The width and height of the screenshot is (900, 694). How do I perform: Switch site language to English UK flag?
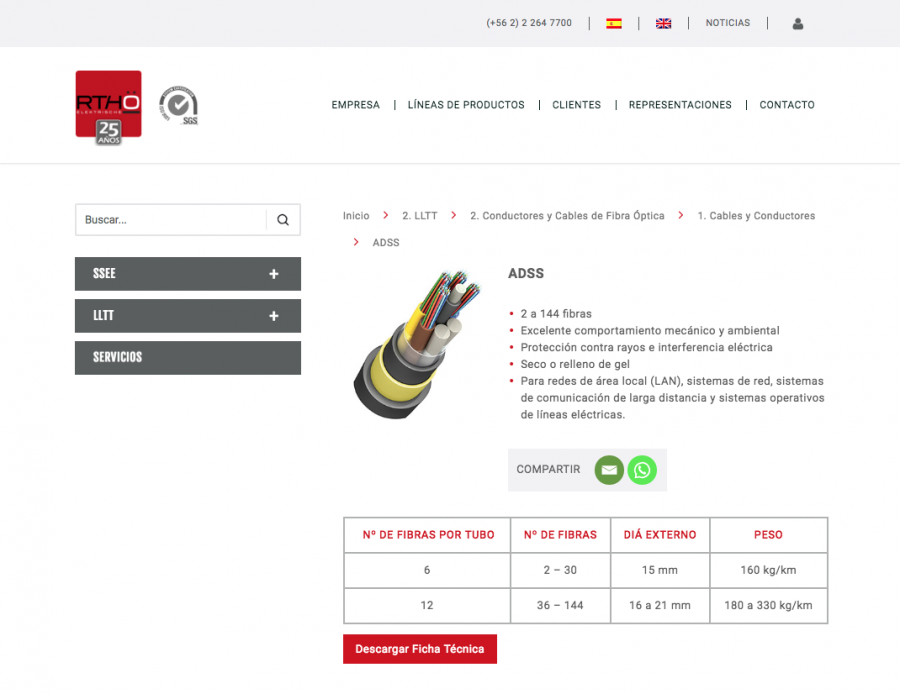click(x=664, y=24)
